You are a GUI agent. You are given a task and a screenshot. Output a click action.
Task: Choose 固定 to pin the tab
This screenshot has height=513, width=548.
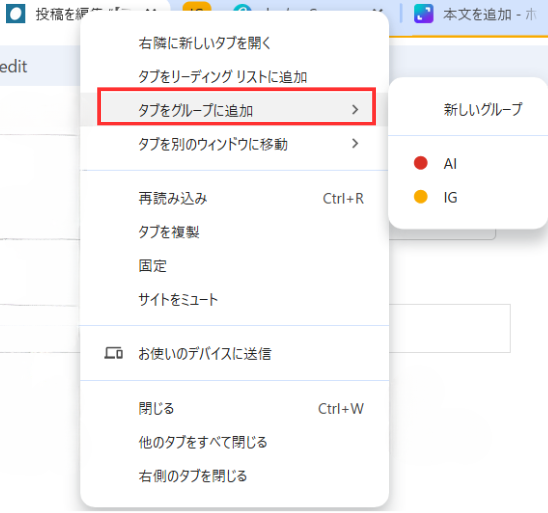click(x=235, y=266)
